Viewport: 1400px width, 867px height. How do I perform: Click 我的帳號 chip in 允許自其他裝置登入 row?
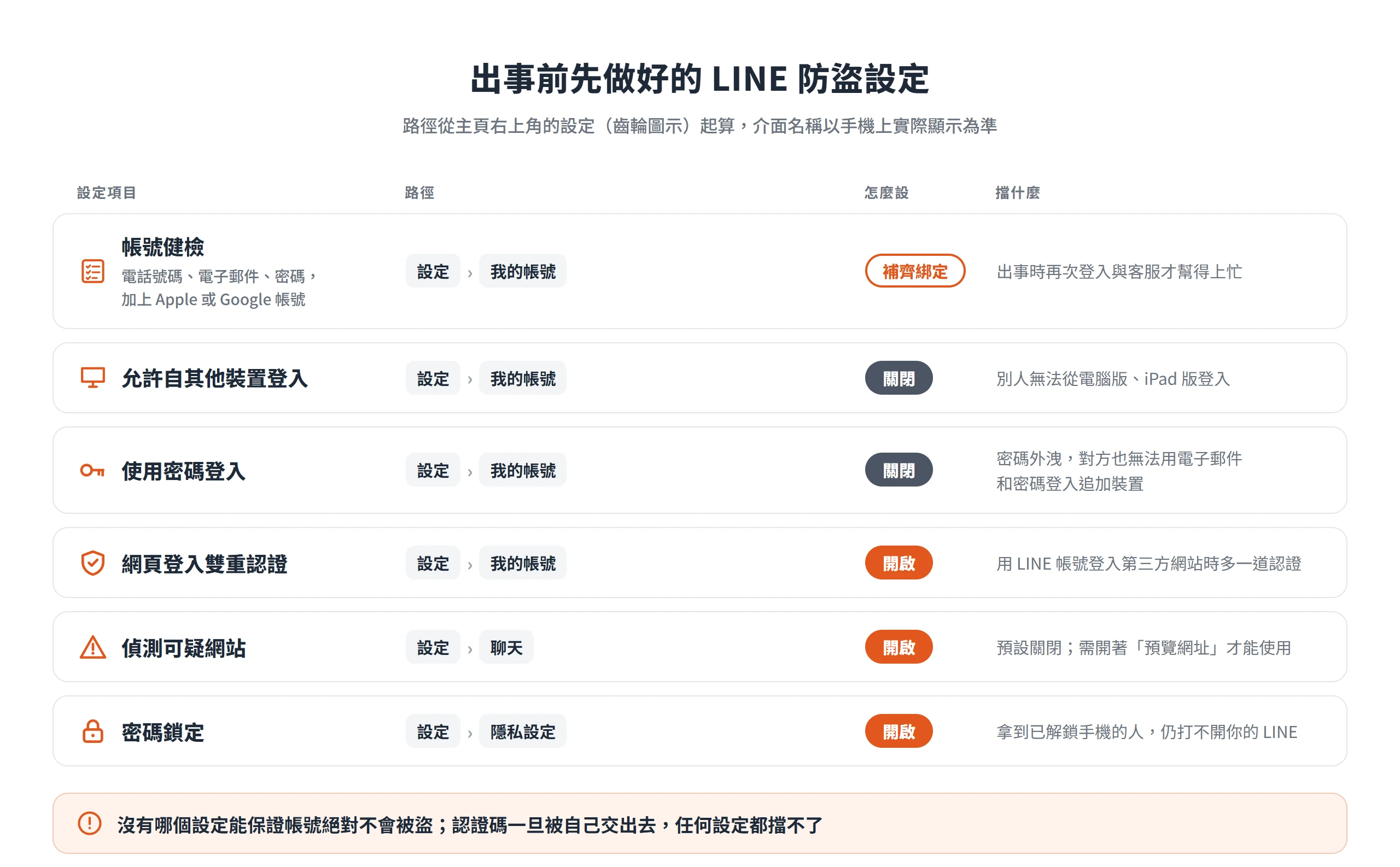[x=522, y=378]
